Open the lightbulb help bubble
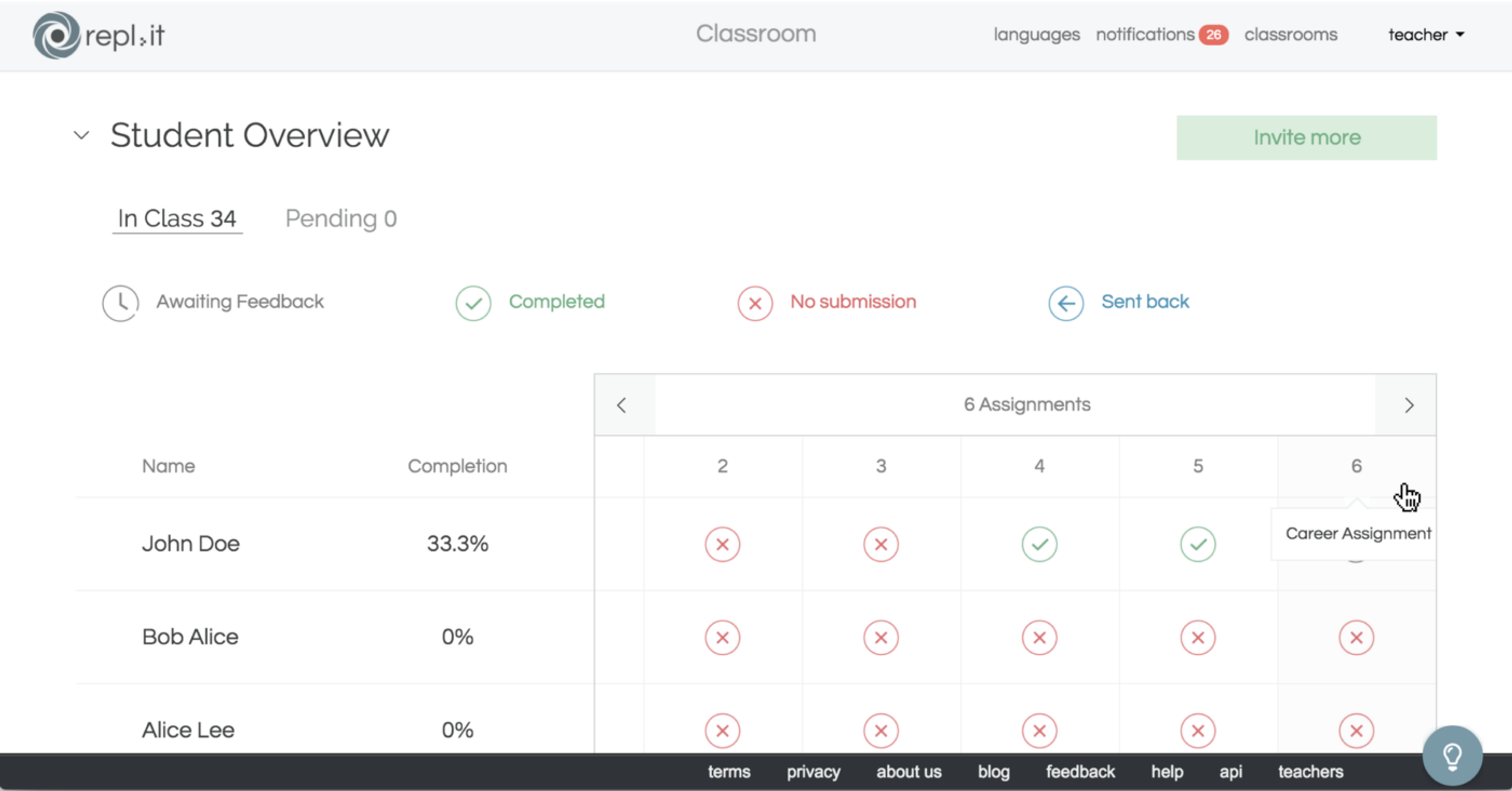 pos(1452,756)
